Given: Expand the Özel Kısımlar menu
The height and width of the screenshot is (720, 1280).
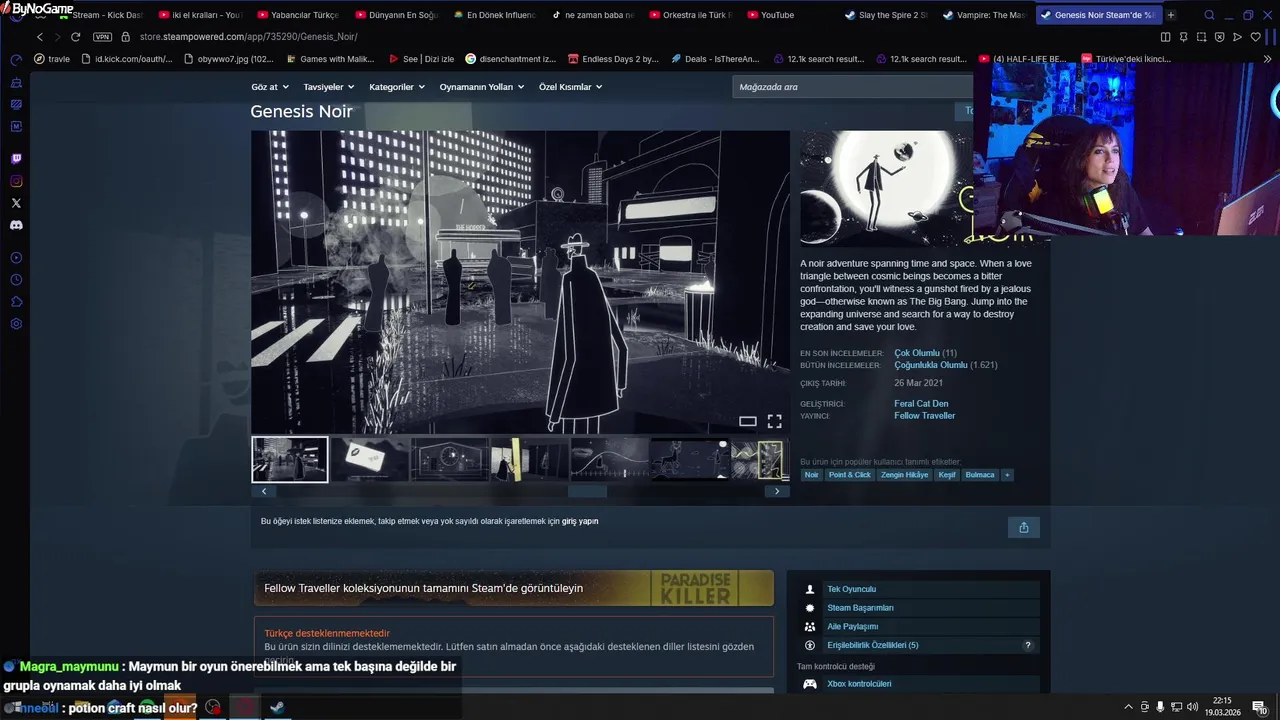Looking at the screenshot, I should pos(571,87).
